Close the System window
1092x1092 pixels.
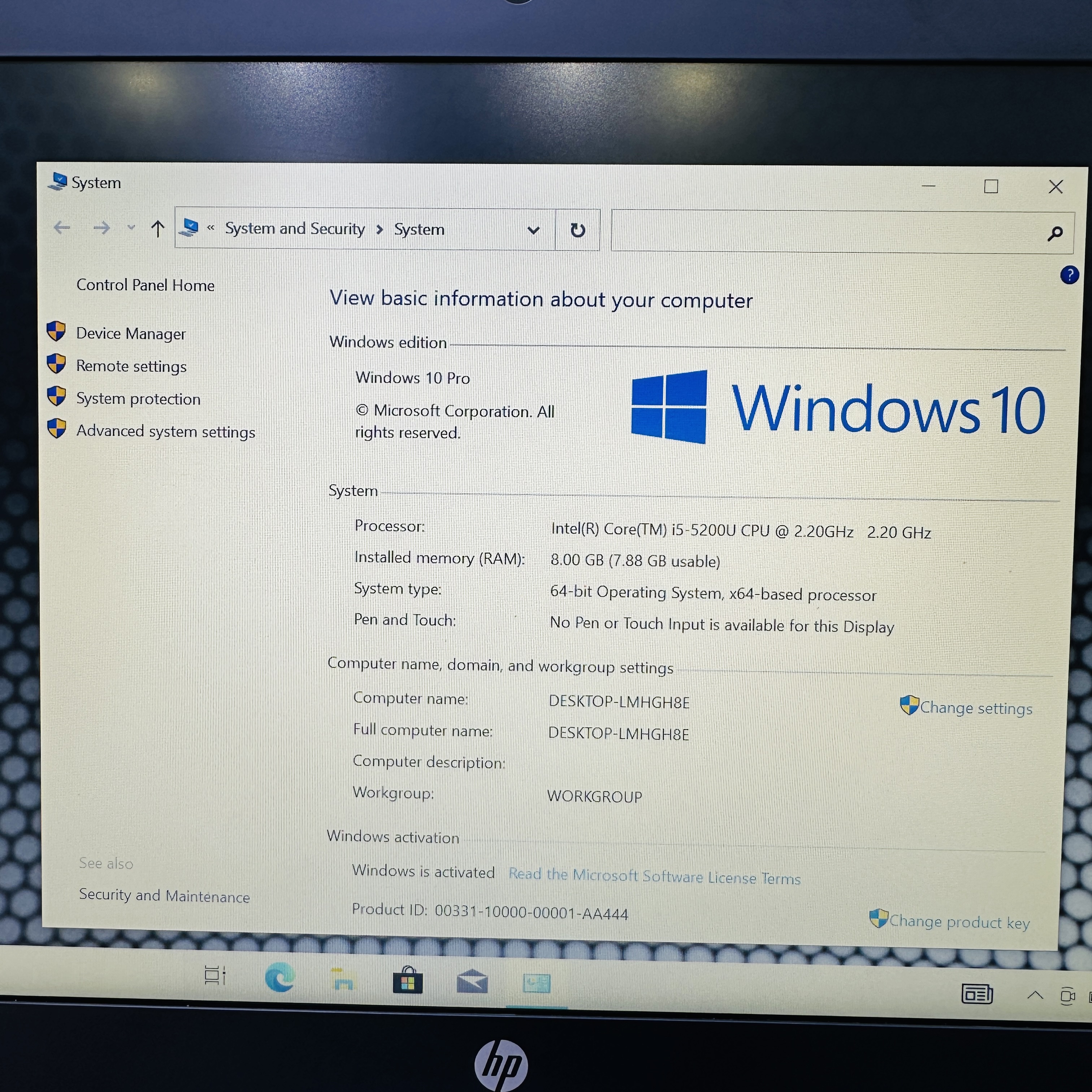(x=1055, y=187)
